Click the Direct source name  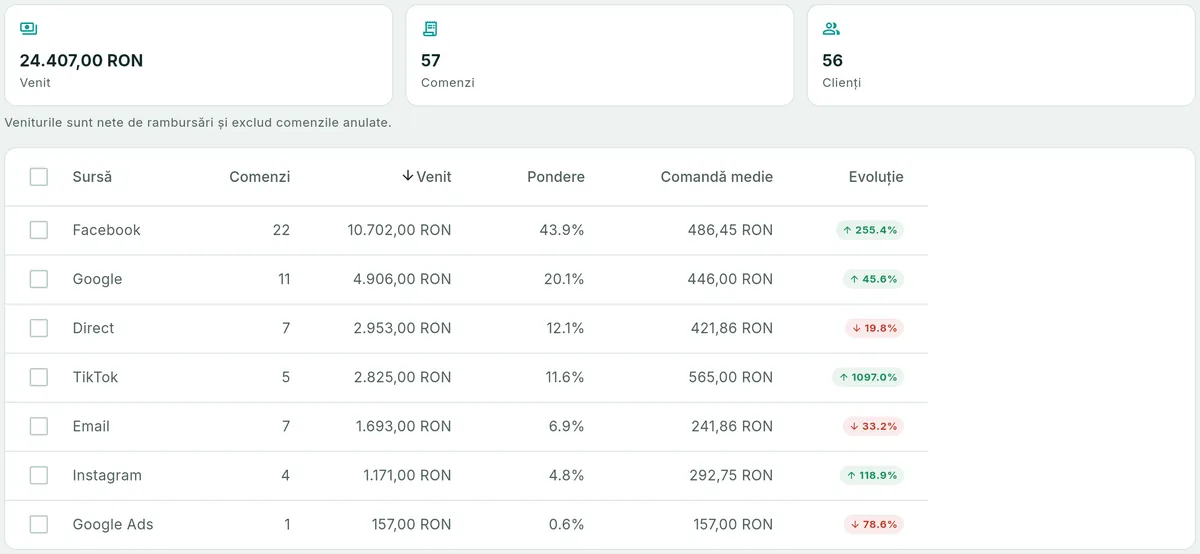coord(94,328)
